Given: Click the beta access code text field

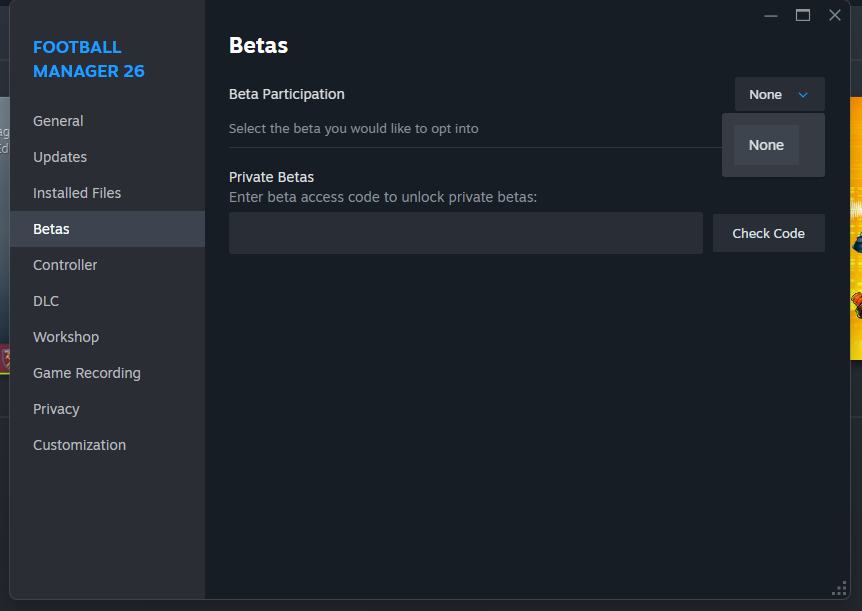Looking at the screenshot, I should click(465, 233).
